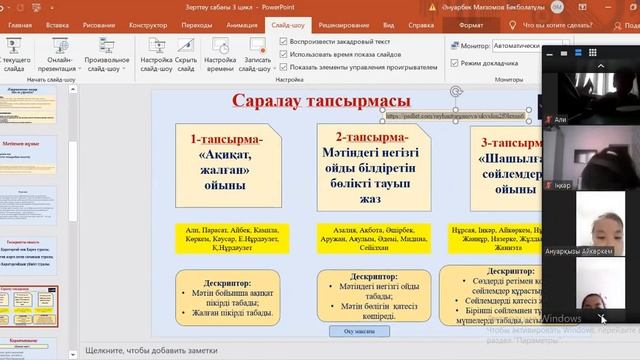Click the padlet hyperlink text box
640x360 pixels.
click(455, 116)
